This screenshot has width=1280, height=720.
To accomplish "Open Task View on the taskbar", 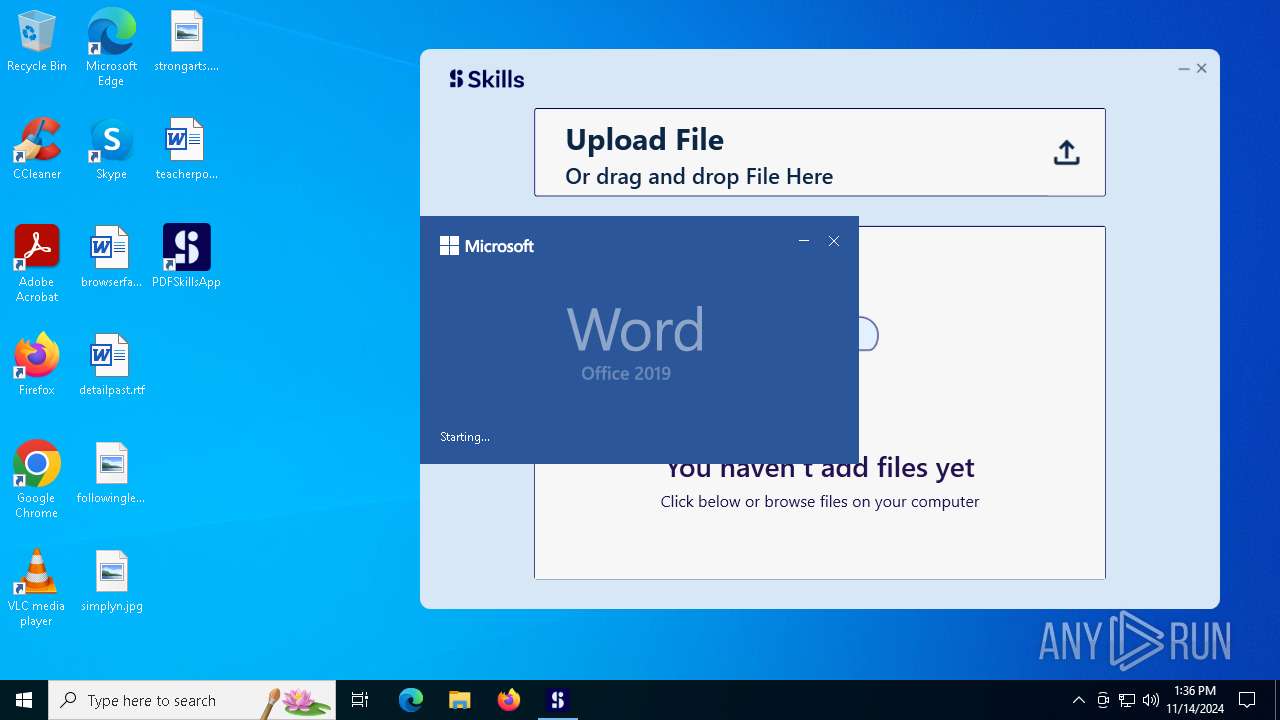I will (x=360, y=700).
